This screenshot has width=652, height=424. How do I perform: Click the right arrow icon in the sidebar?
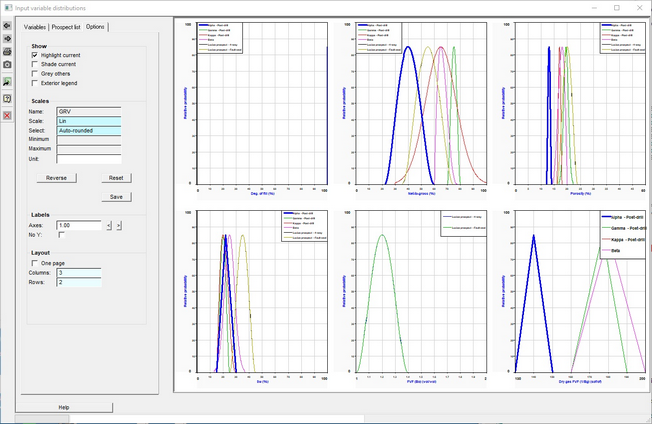pyautogui.click(x=7, y=39)
